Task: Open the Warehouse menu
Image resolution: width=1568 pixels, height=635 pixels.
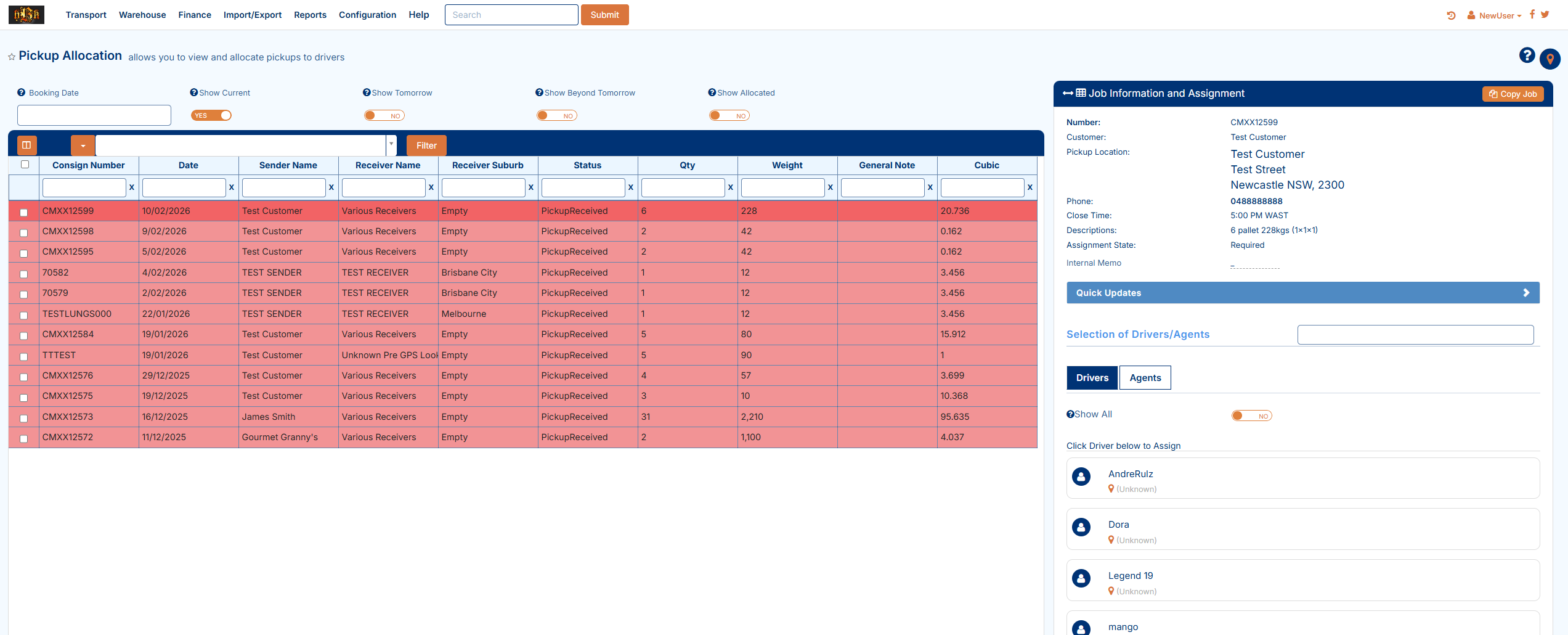Action: coord(142,15)
